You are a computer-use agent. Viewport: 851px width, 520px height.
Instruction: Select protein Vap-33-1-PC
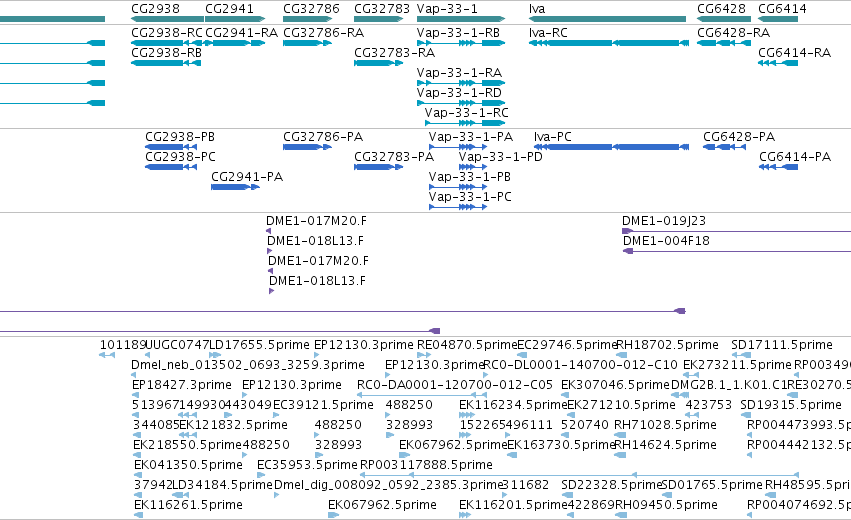pyautogui.click(x=458, y=207)
